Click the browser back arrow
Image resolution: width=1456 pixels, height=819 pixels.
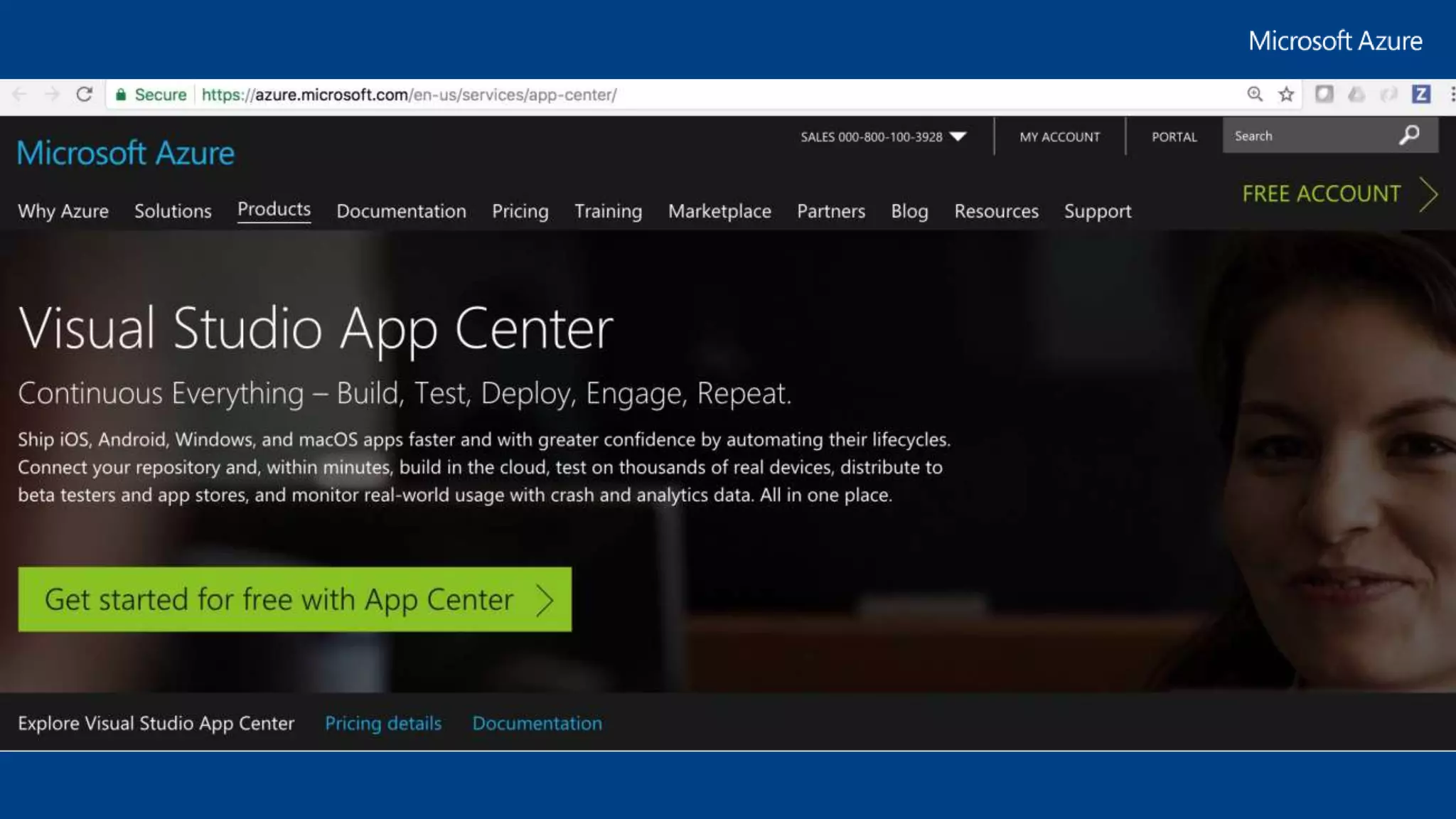pyautogui.click(x=19, y=95)
